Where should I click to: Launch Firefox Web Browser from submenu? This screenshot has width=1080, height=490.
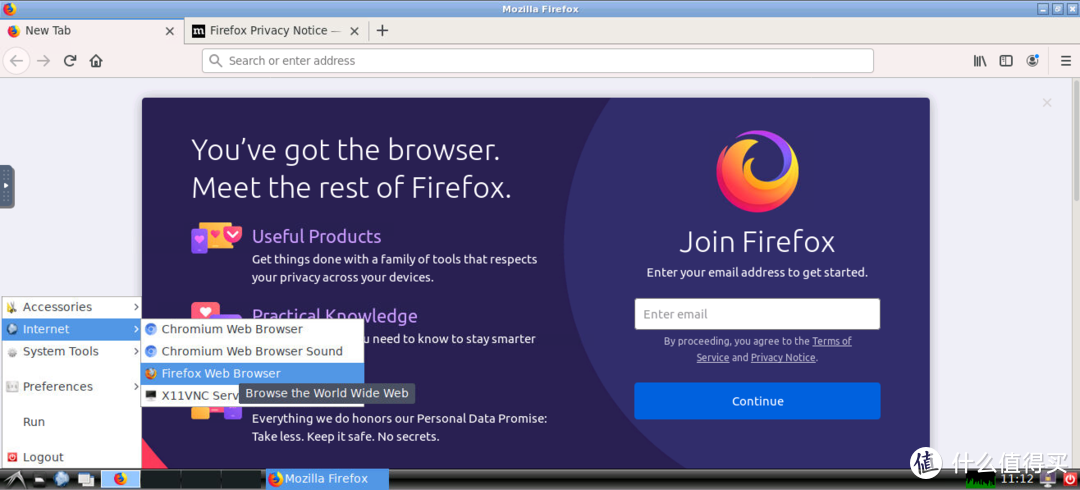coord(252,374)
